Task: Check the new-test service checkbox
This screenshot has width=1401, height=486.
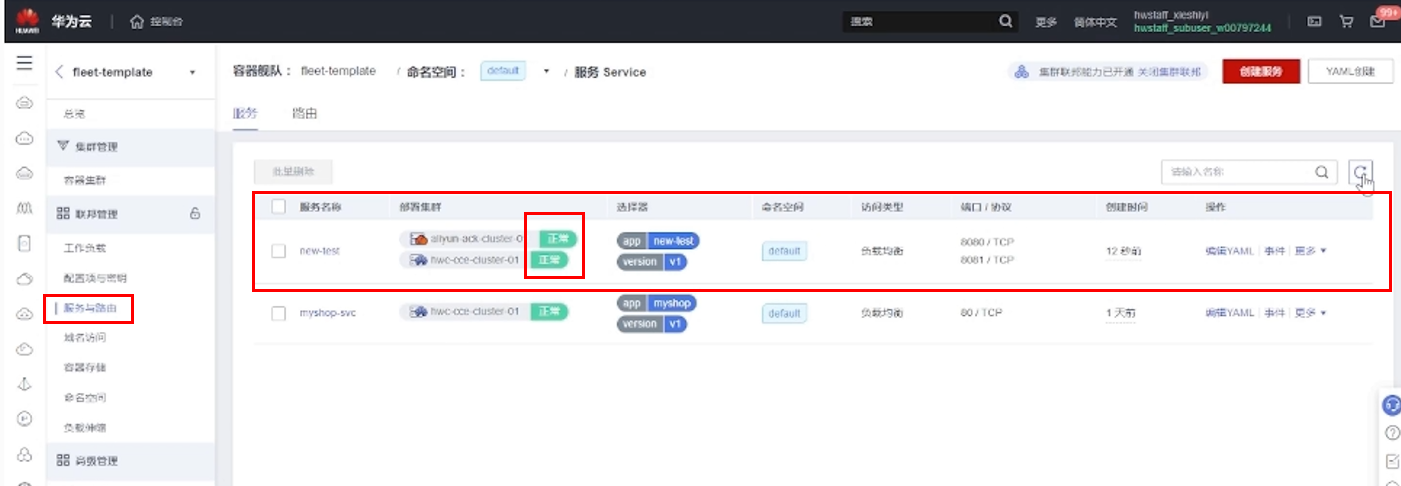Action: click(x=279, y=251)
